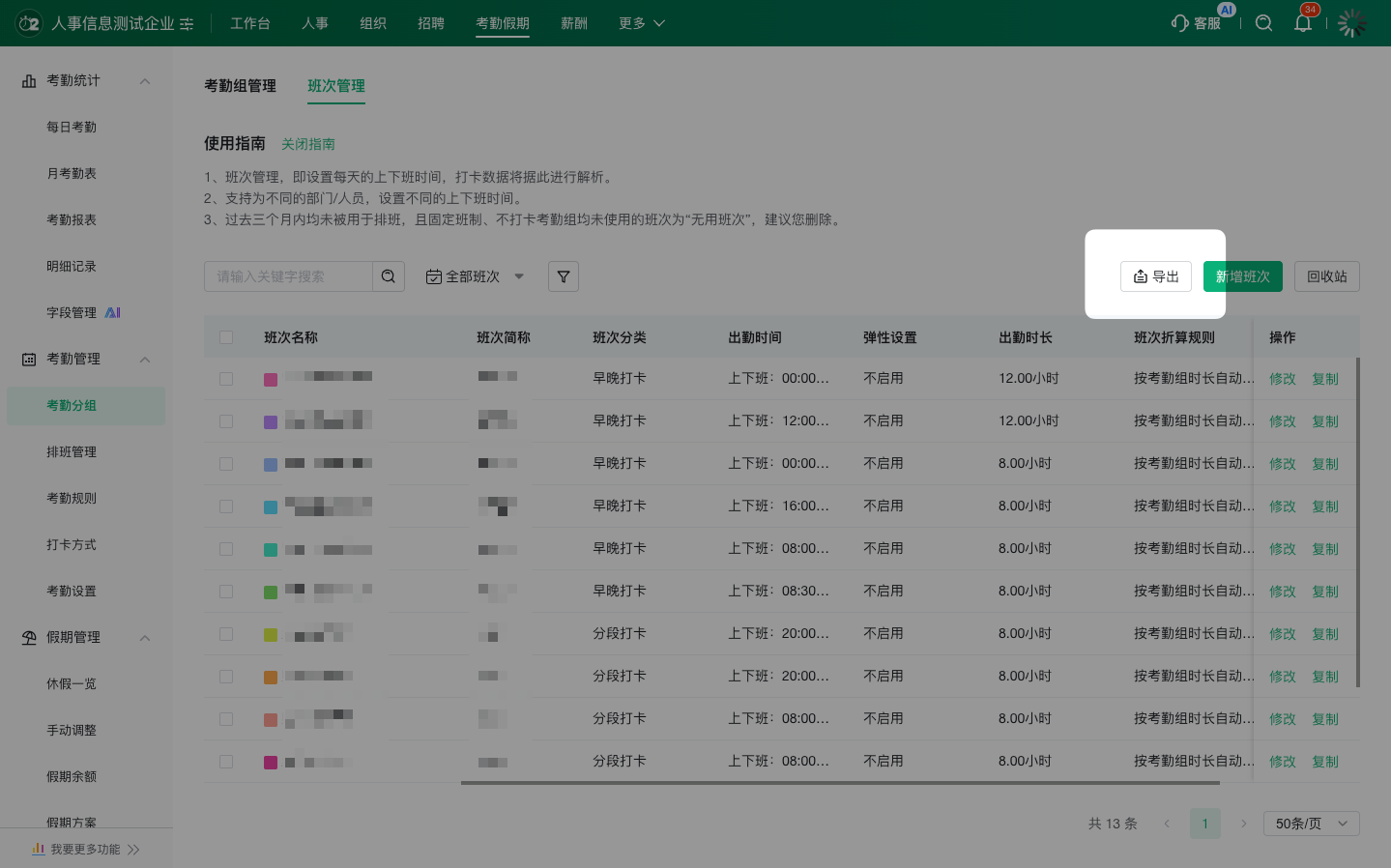Switch to the 考勤组管理 tab
The image size is (1391, 868).
click(x=240, y=86)
